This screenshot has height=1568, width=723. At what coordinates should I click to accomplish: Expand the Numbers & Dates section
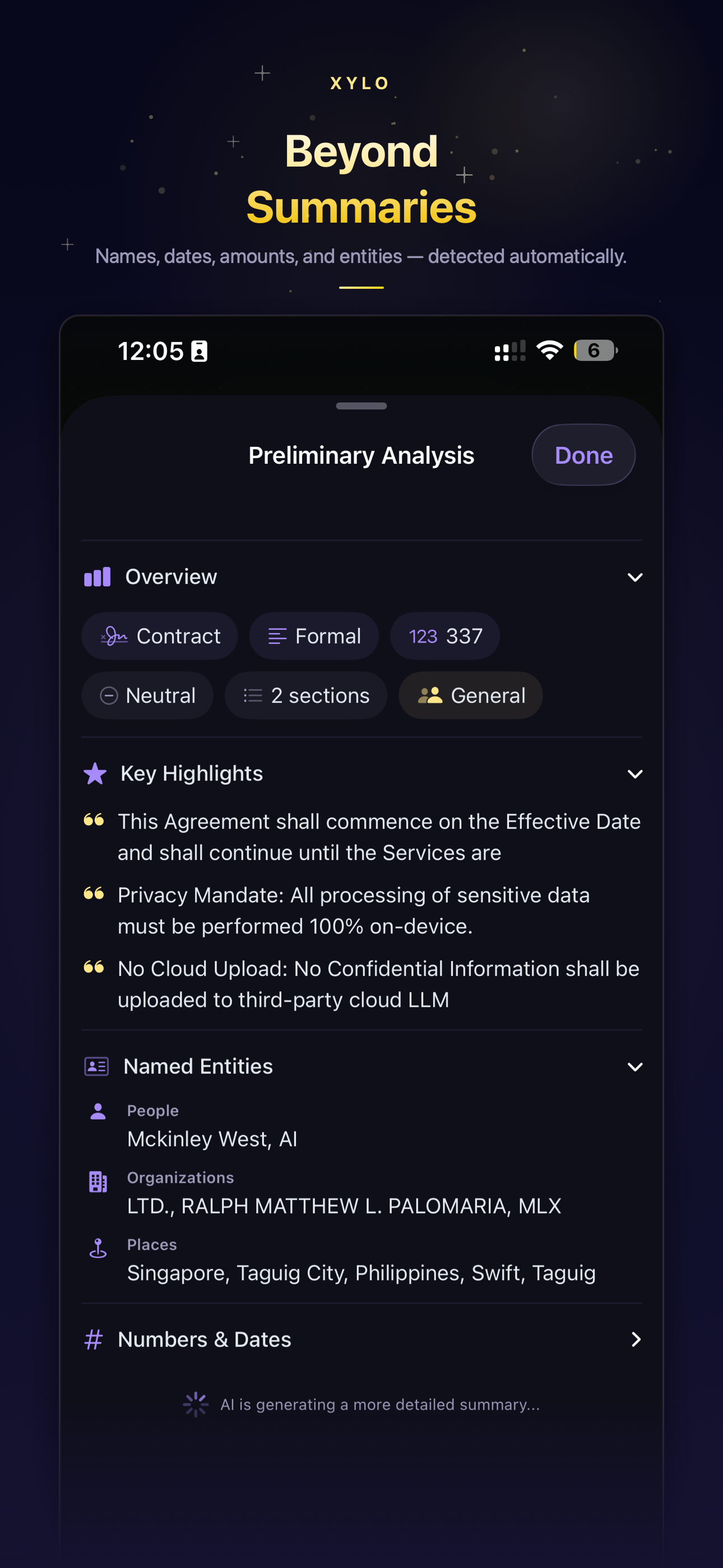coord(361,1340)
